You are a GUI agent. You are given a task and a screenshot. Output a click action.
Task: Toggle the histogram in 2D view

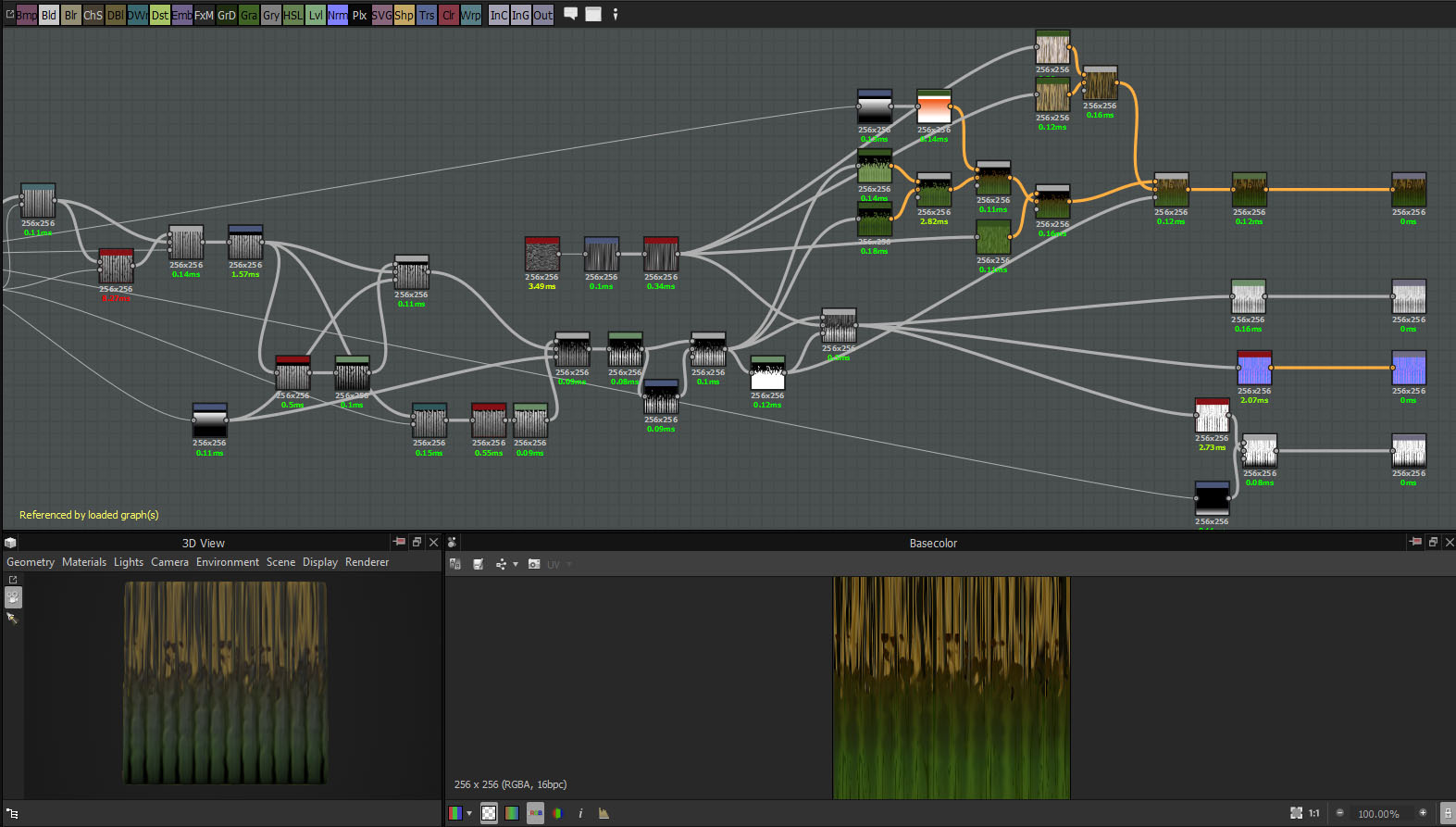point(604,813)
